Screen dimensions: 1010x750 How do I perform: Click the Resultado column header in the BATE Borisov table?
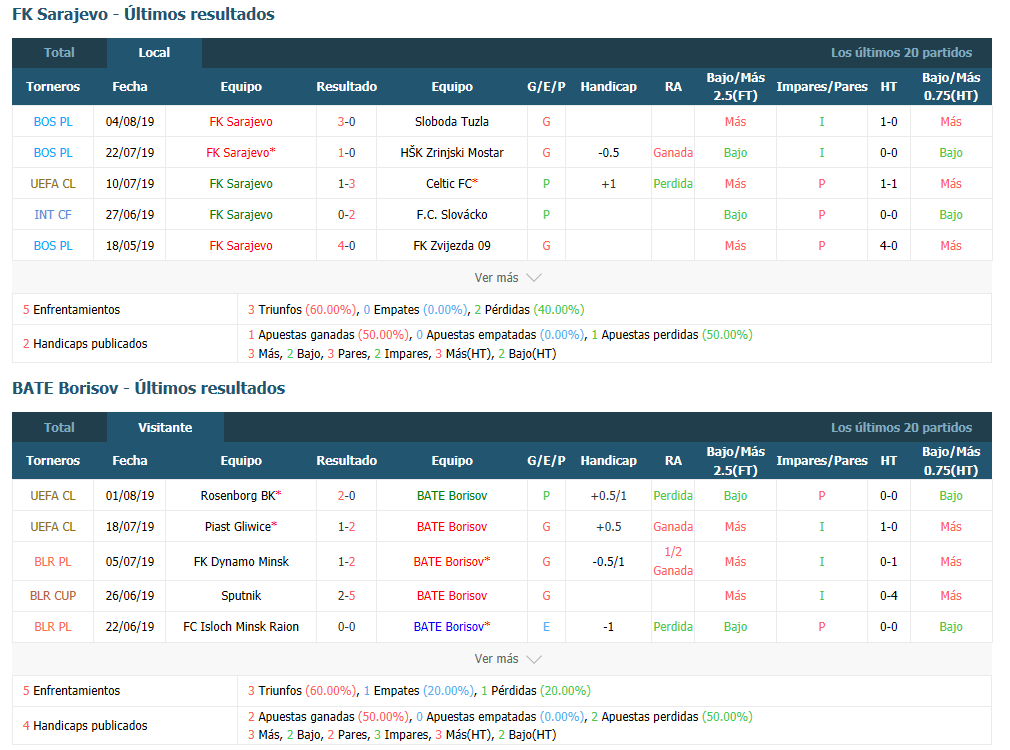(347, 461)
